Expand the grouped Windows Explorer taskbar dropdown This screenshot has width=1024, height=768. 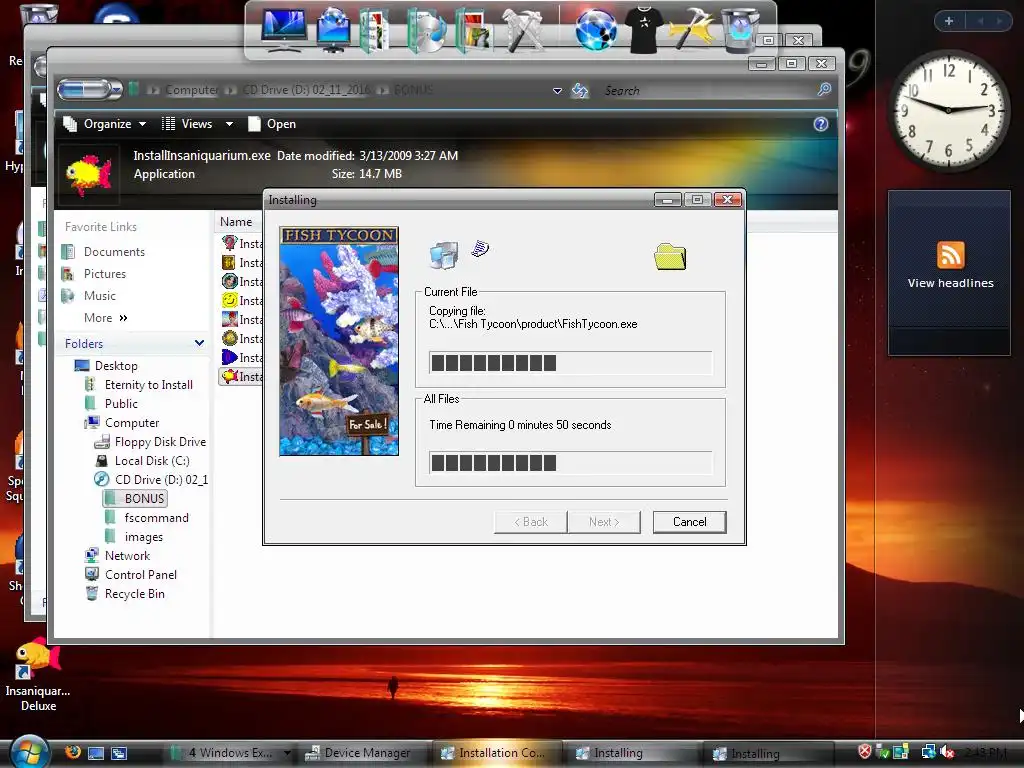coord(287,753)
